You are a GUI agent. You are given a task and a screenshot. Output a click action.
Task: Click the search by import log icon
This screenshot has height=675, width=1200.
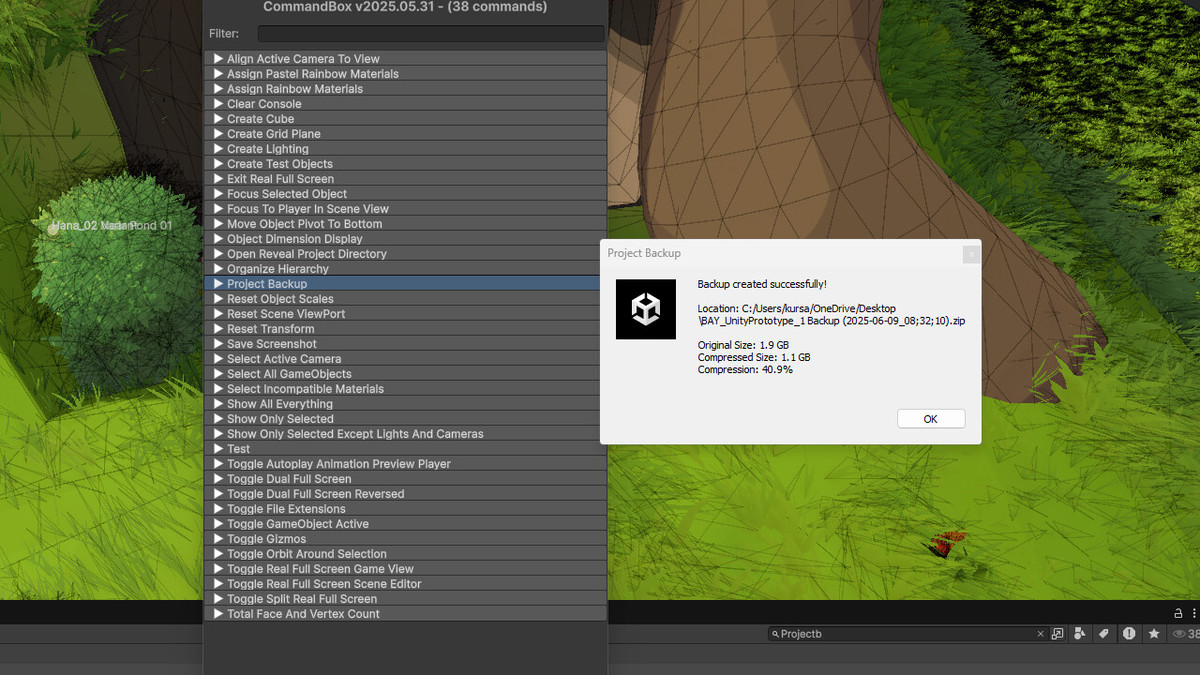(1129, 634)
